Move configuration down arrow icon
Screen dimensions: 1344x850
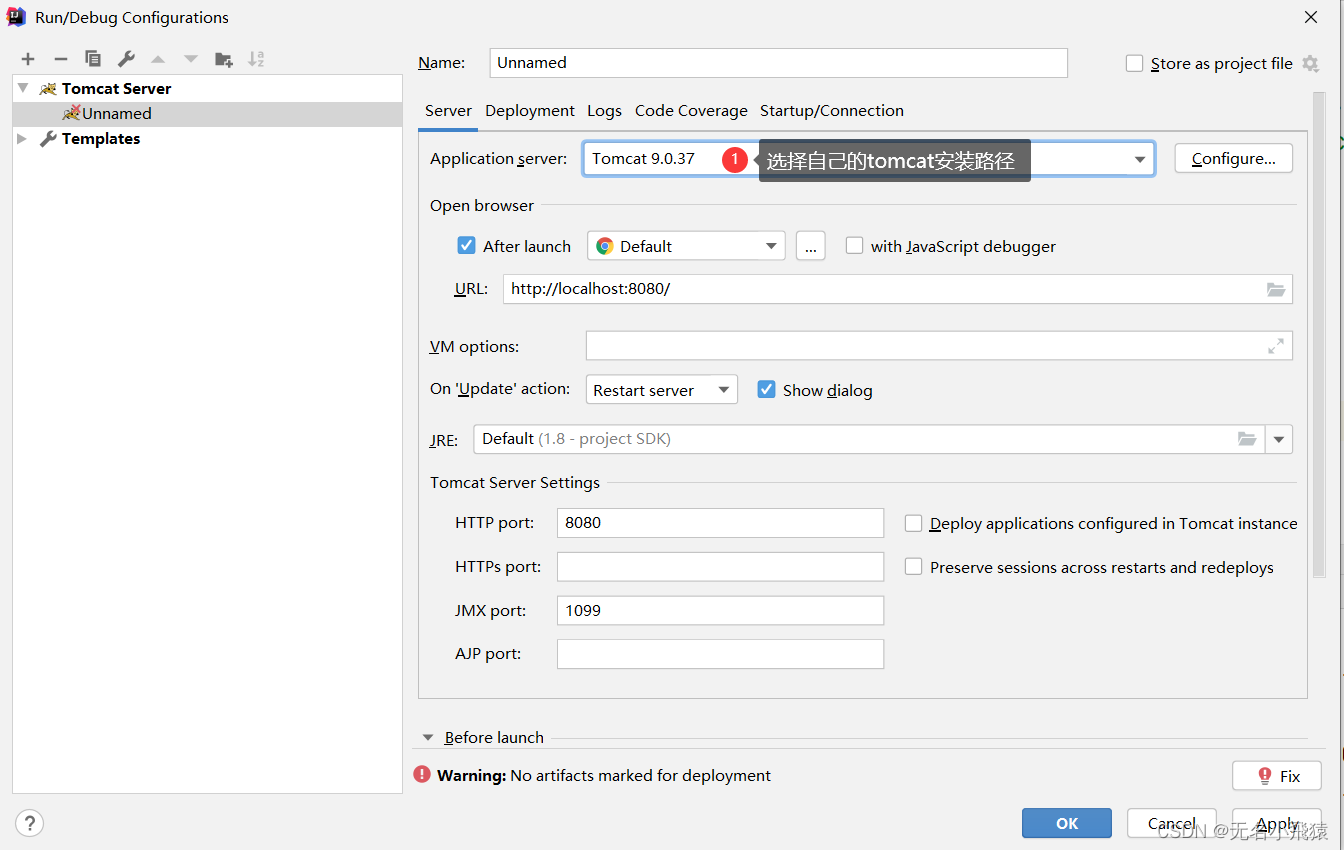[x=191, y=59]
